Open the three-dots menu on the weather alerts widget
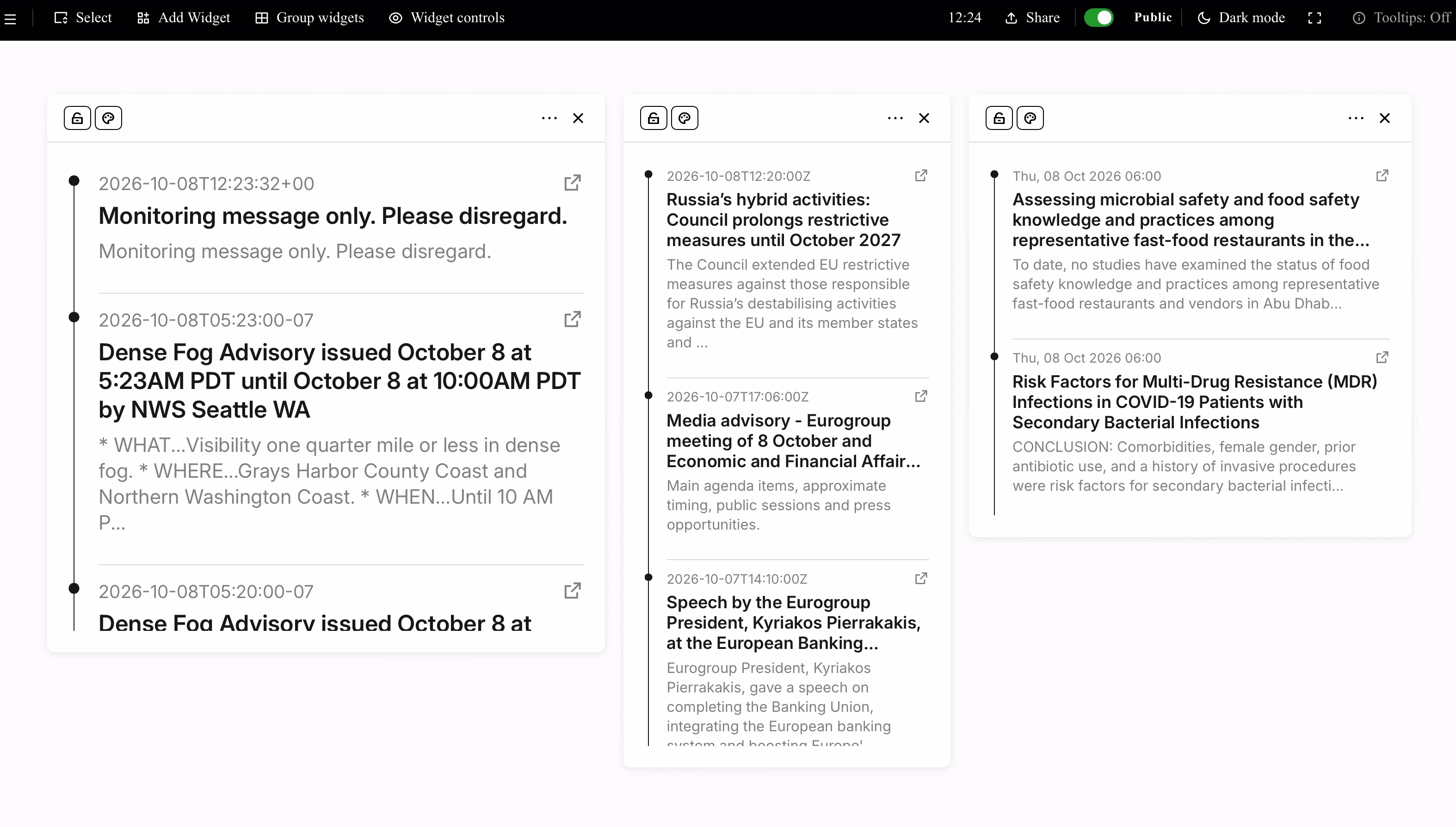Screen dimensions: 1456x827 coord(549,118)
